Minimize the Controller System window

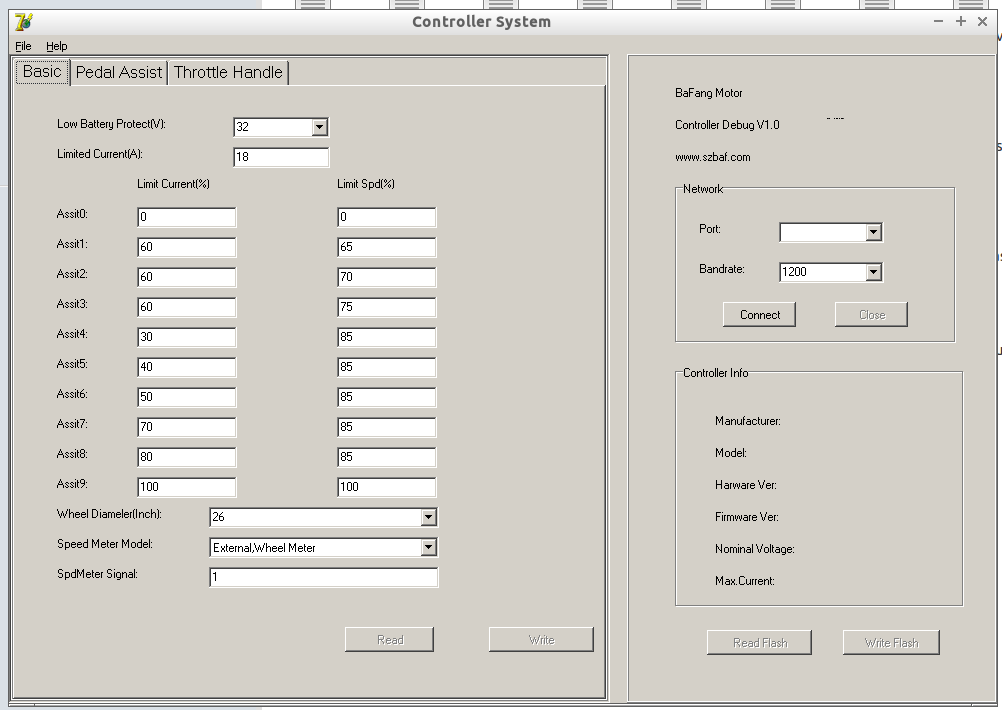[x=938, y=21]
